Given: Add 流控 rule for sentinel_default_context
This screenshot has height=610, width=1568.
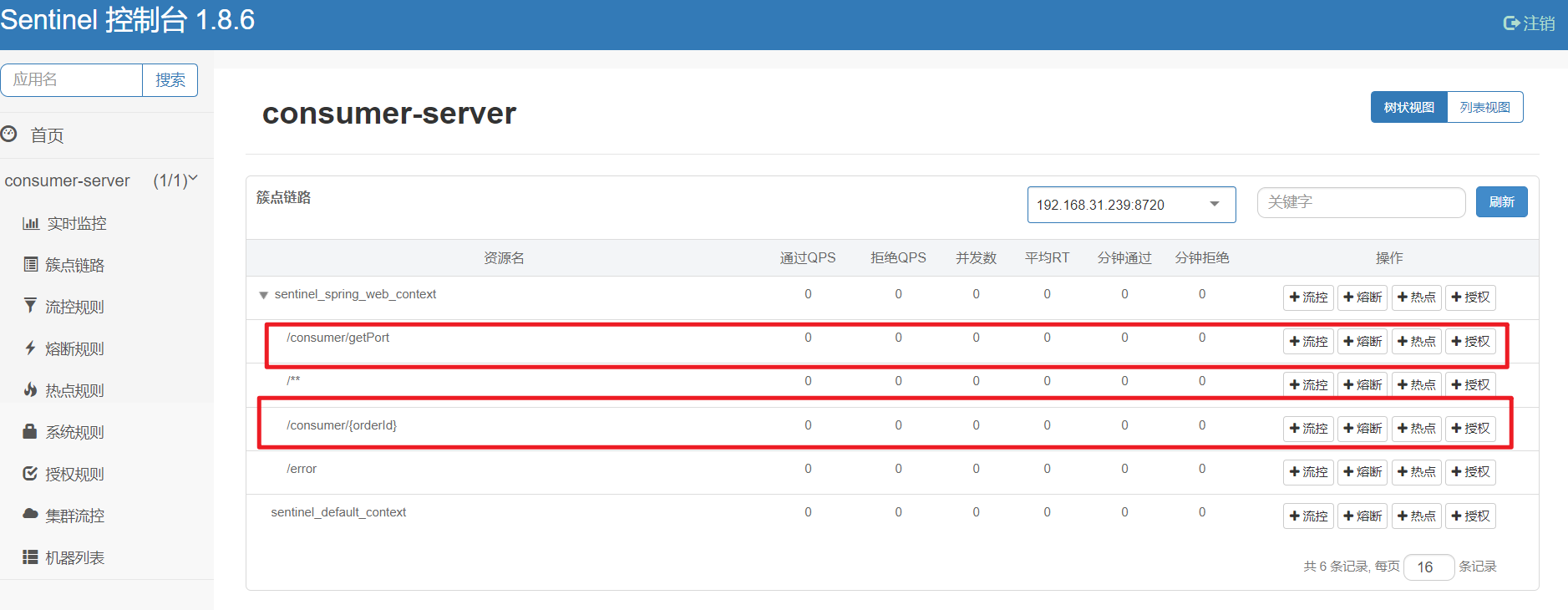Looking at the screenshot, I should (x=1308, y=516).
